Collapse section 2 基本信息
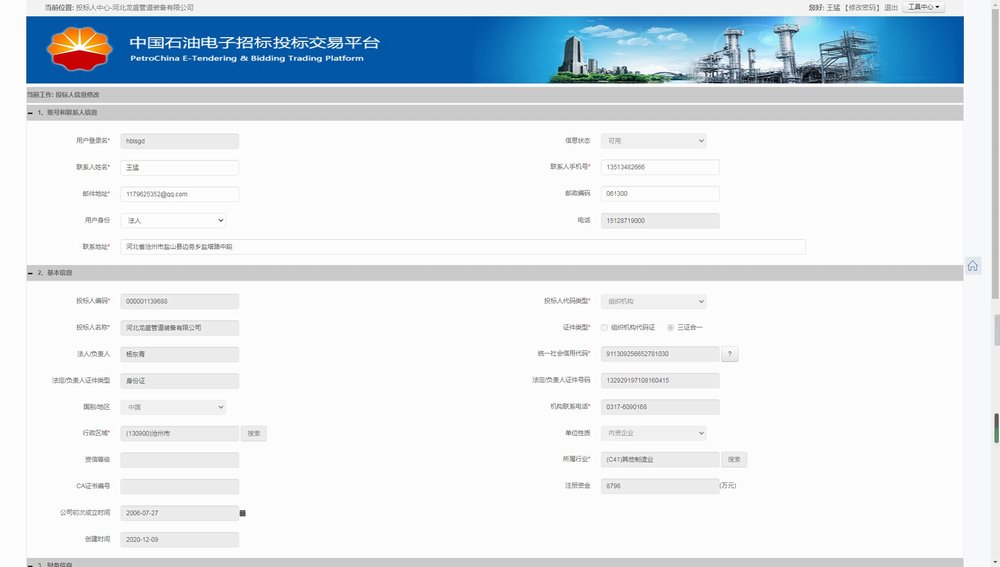 click(30, 273)
